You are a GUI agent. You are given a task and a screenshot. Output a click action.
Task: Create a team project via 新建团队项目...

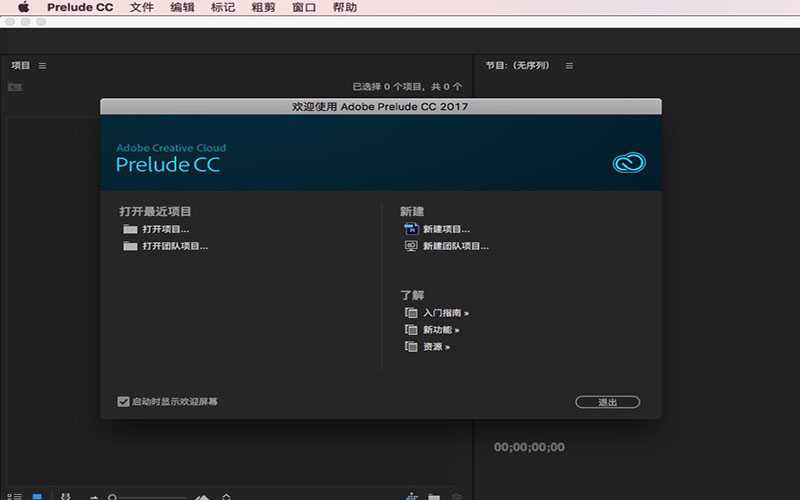pos(446,246)
